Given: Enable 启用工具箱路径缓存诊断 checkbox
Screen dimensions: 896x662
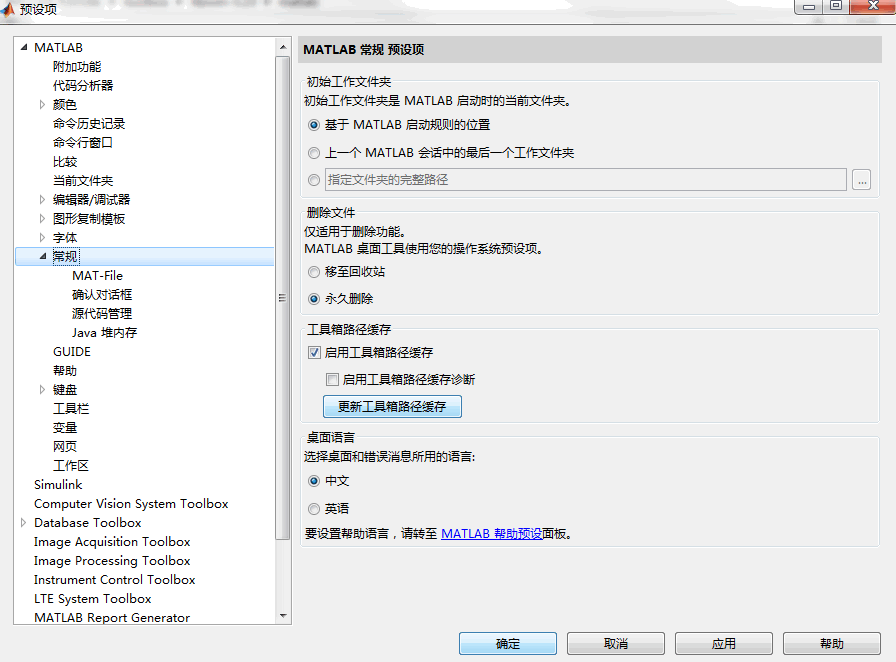Looking at the screenshot, I should coord(332,380).
